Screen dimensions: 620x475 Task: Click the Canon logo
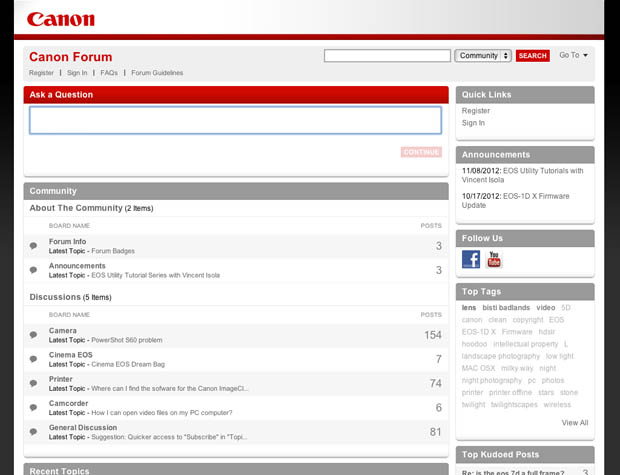click(x=61, y=19)
